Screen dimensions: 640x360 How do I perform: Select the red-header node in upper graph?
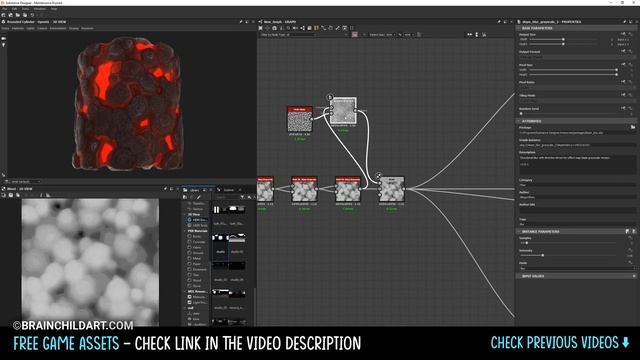pyautogui.click(x=300, y=119)
